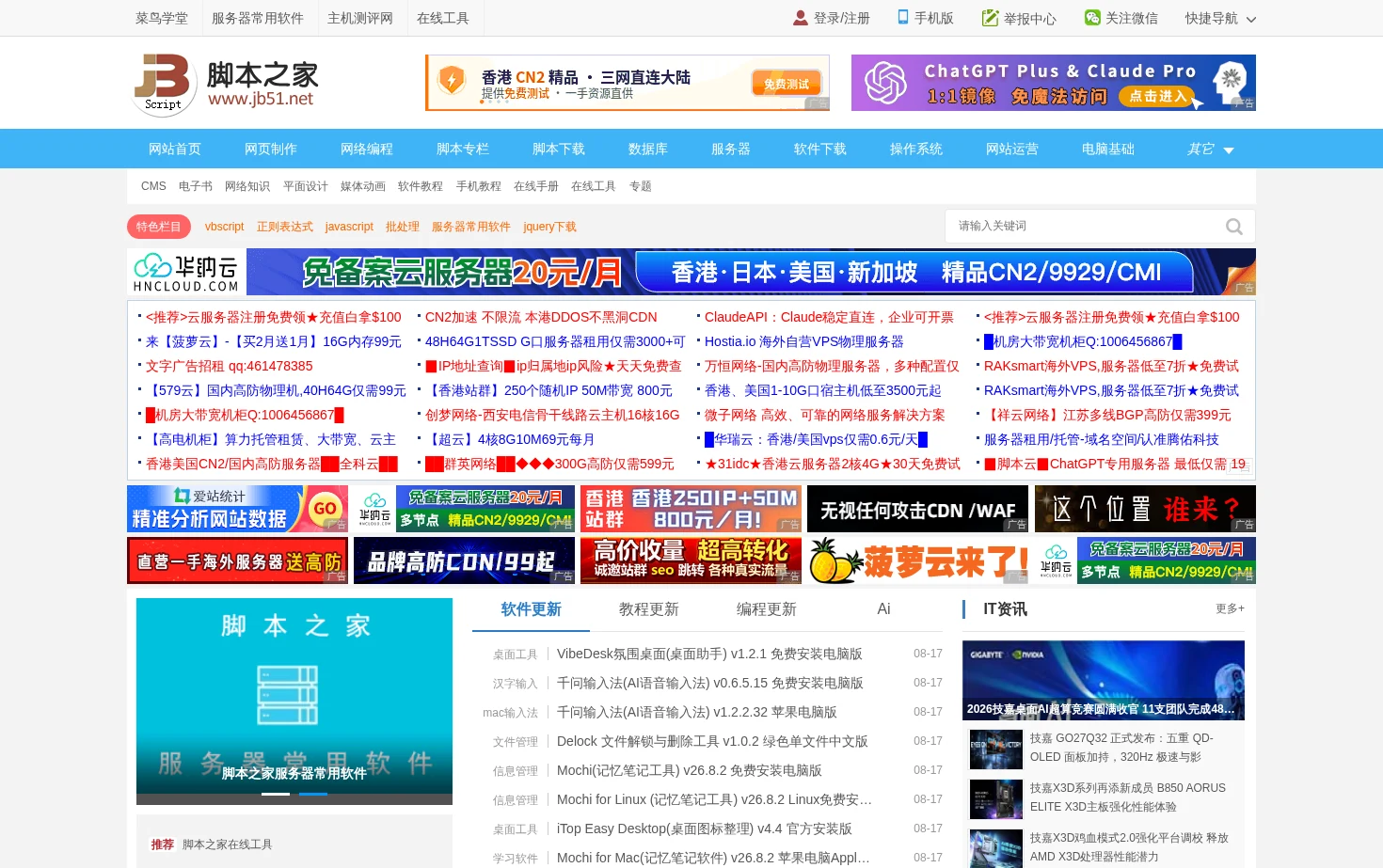
Task: Click 爱站统计 GO ad banner
Action: (237, 509)
